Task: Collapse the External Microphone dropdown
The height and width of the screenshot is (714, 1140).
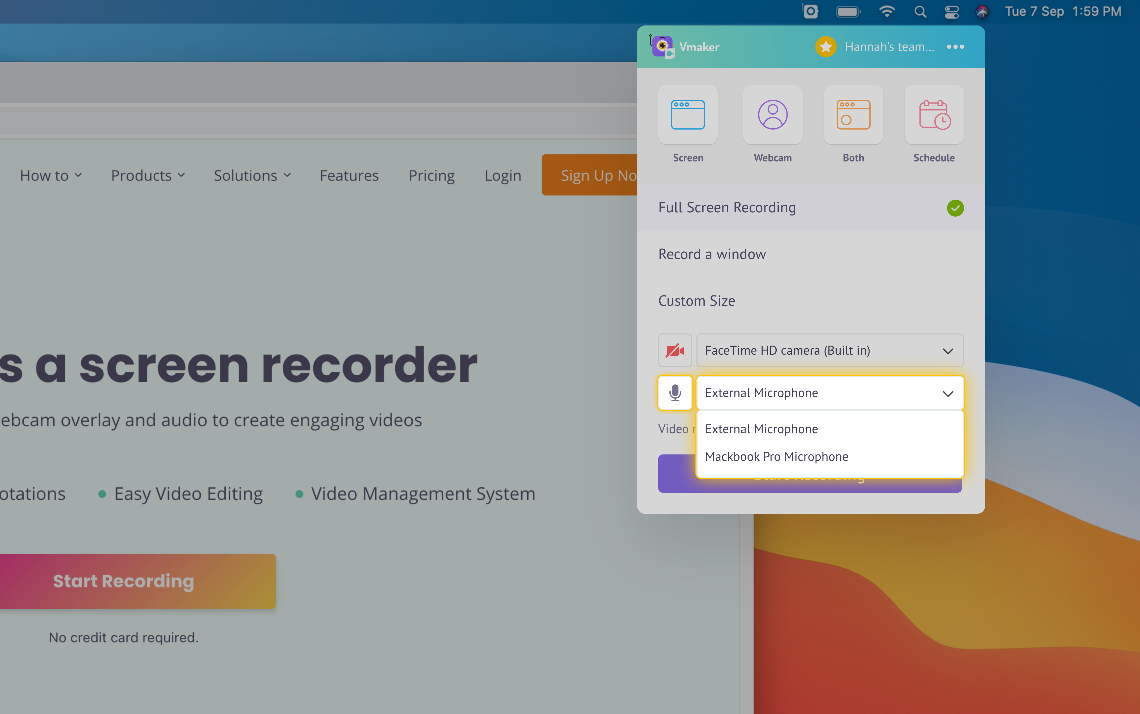Action: [947, 393]
